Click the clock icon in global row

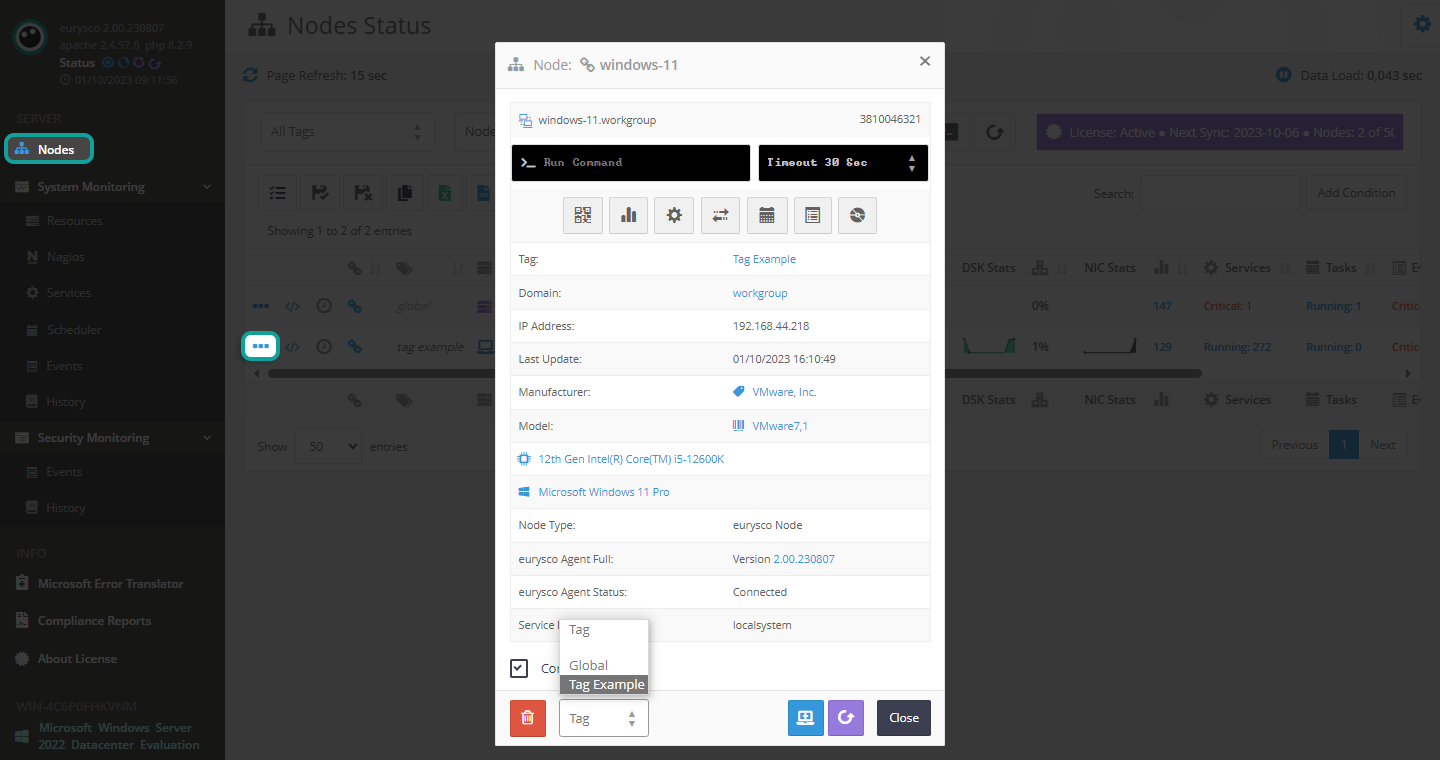[324, 306]
